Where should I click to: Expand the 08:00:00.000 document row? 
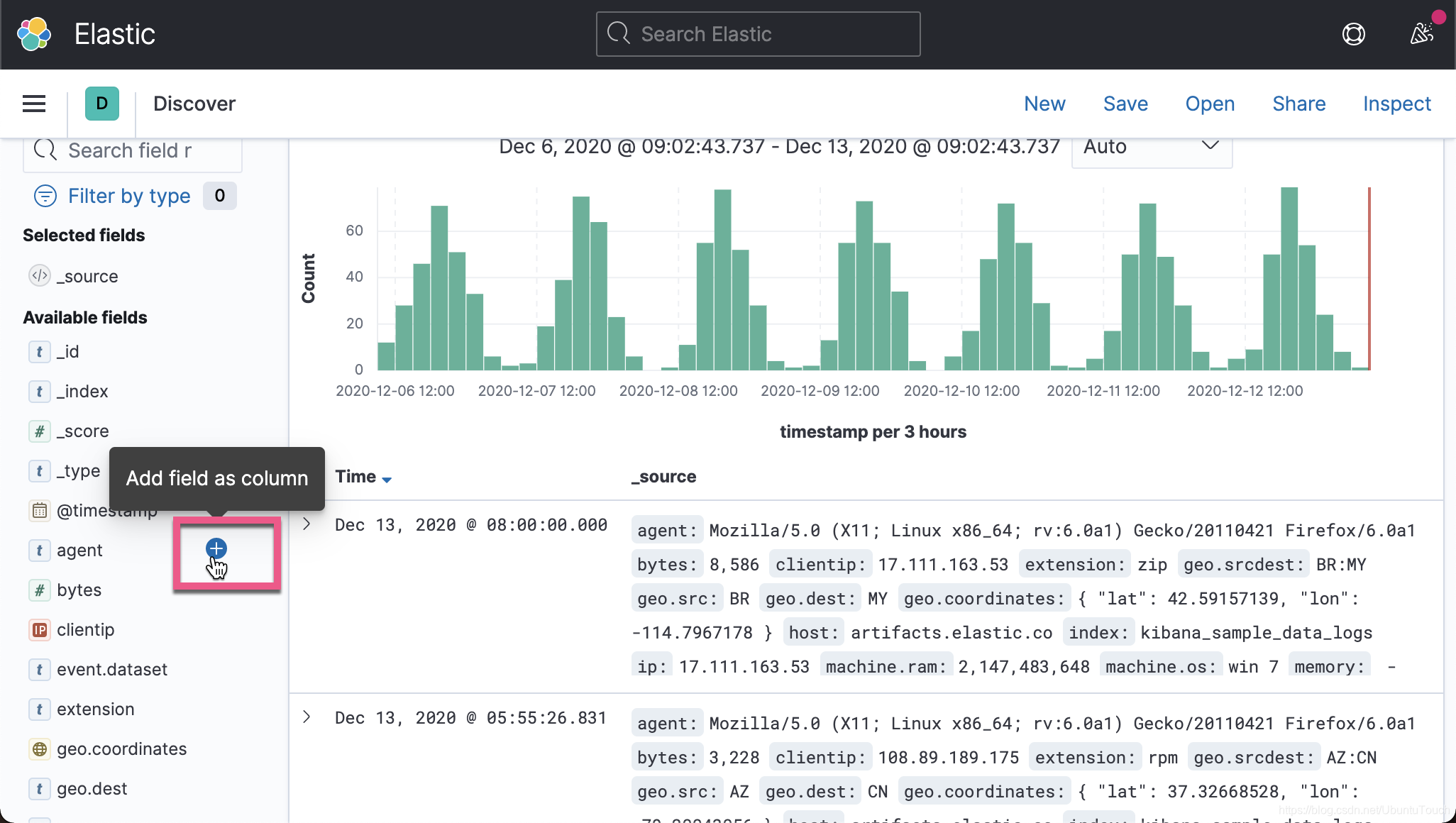[x=307, y=524]
